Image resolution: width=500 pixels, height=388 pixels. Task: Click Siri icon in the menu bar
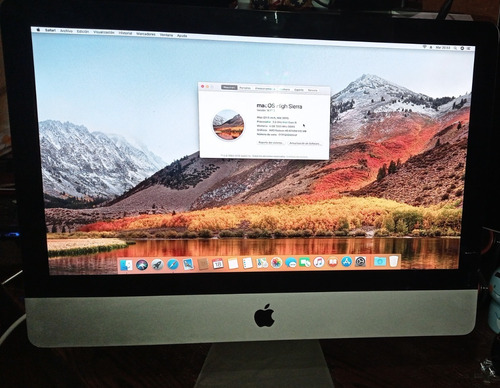click(462, 48)
